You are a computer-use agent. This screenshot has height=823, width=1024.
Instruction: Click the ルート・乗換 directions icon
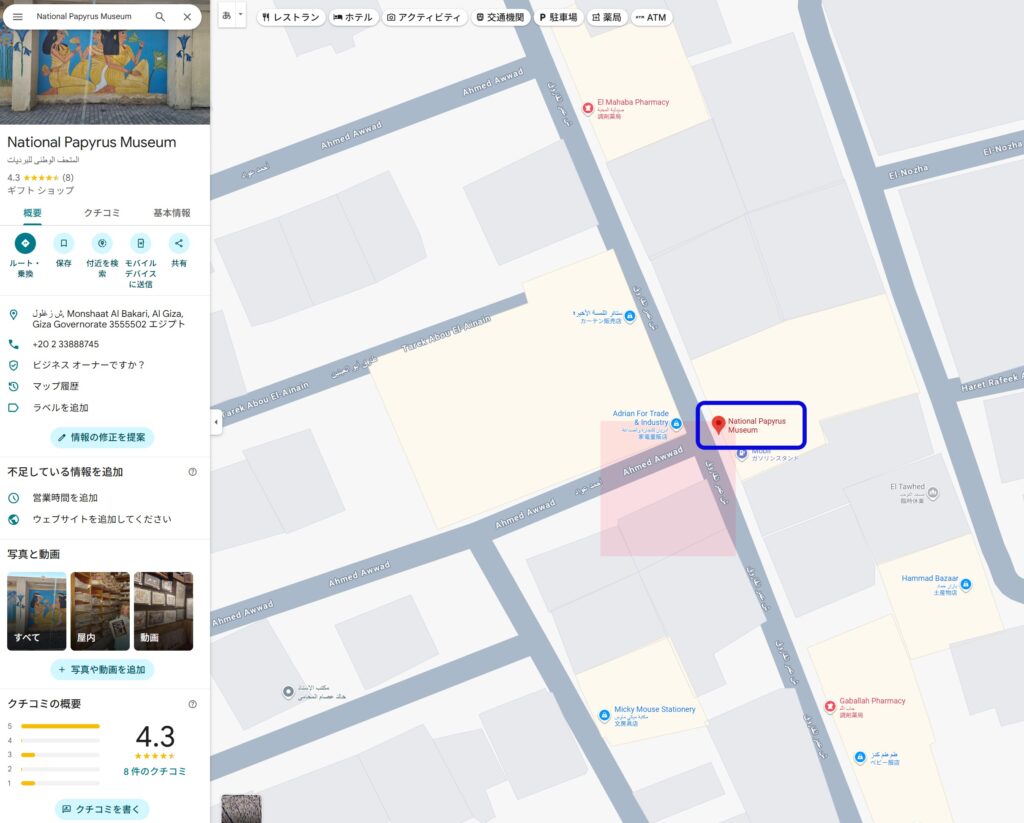[25, 243]
